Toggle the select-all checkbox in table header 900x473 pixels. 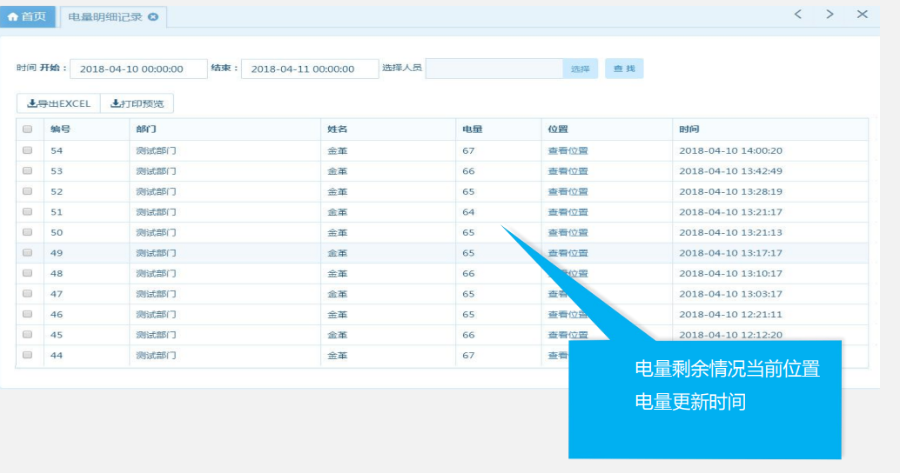click(x=28, y=129)
